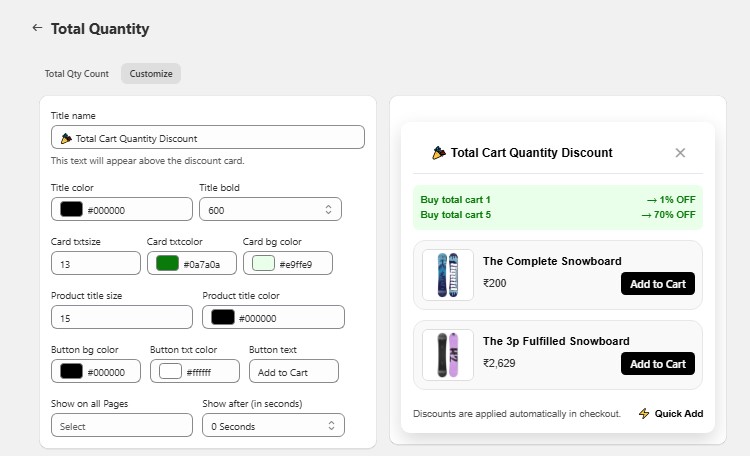This screenshot has height=456, width=750.
Task: Click The Complete Snowboard product thumbnail
Action: coord(448,275)
